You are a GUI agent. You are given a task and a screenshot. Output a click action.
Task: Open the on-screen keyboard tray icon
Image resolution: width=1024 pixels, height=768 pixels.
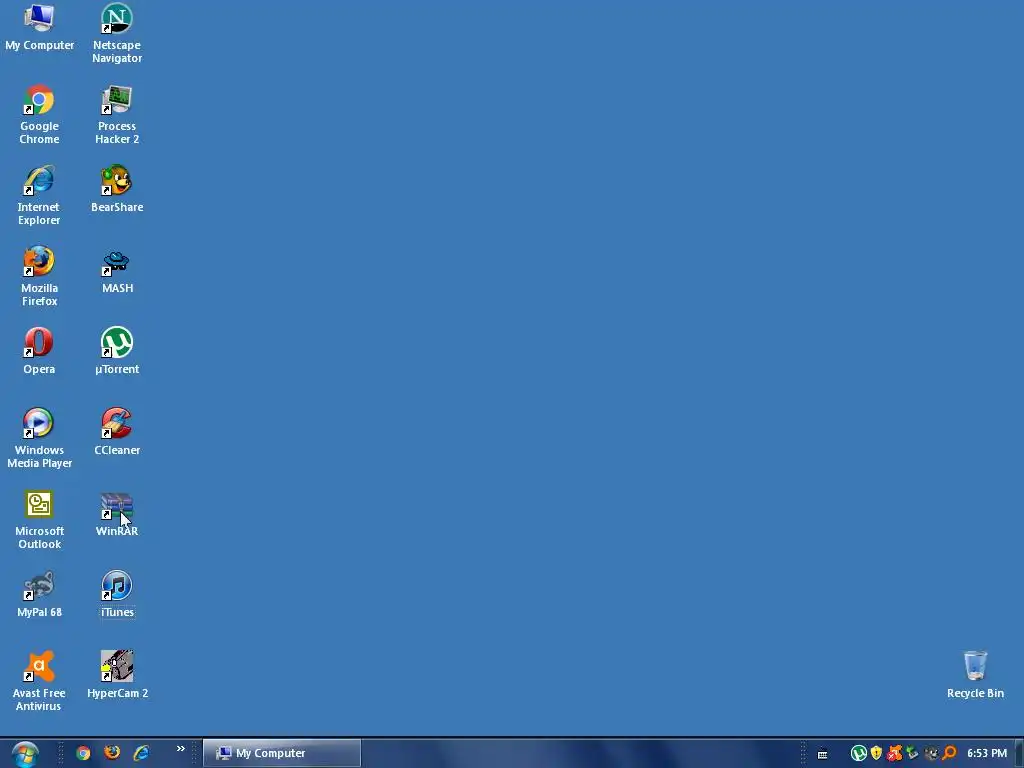823,754
